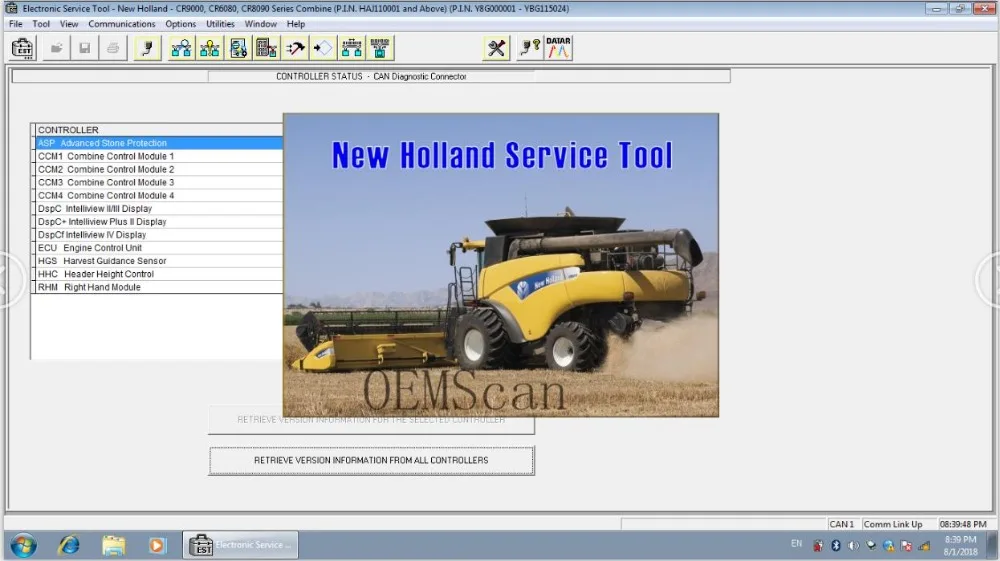Click the connector plug toolbar icon
Screen dimensions: 1000x561
[x=147, y=48]
